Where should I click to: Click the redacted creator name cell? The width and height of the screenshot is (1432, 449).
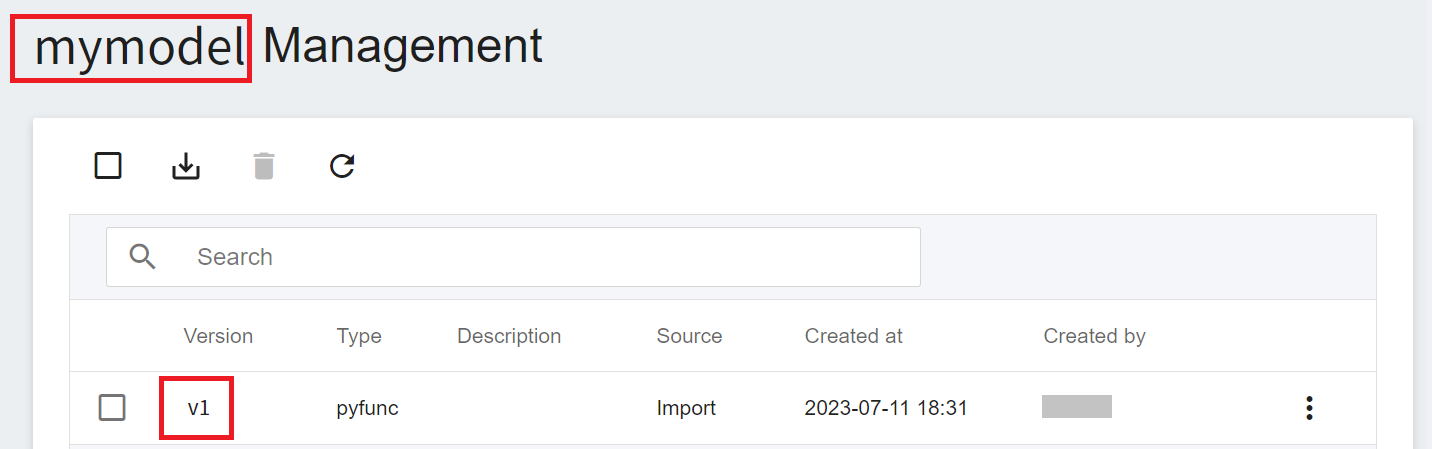(x=1077, y=406)
